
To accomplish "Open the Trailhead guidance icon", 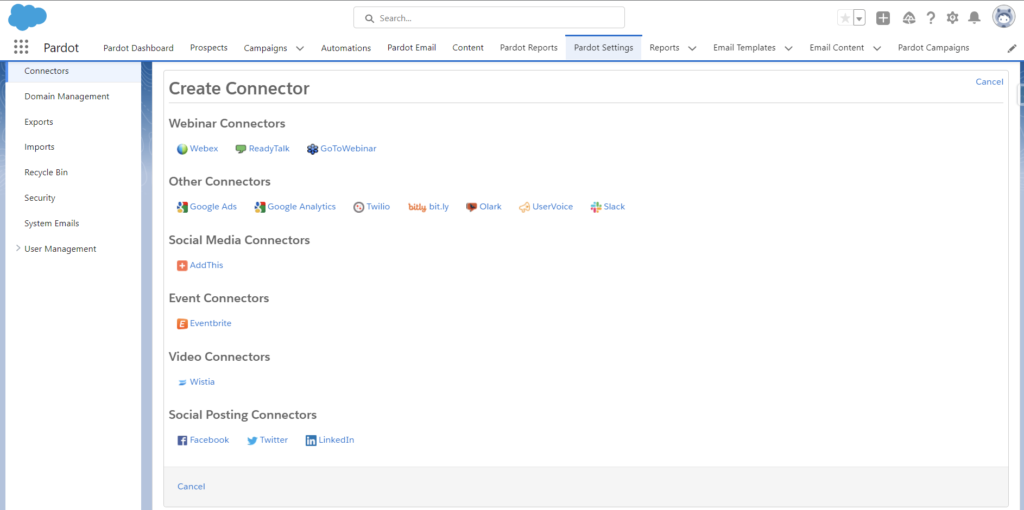I will 908,18.
